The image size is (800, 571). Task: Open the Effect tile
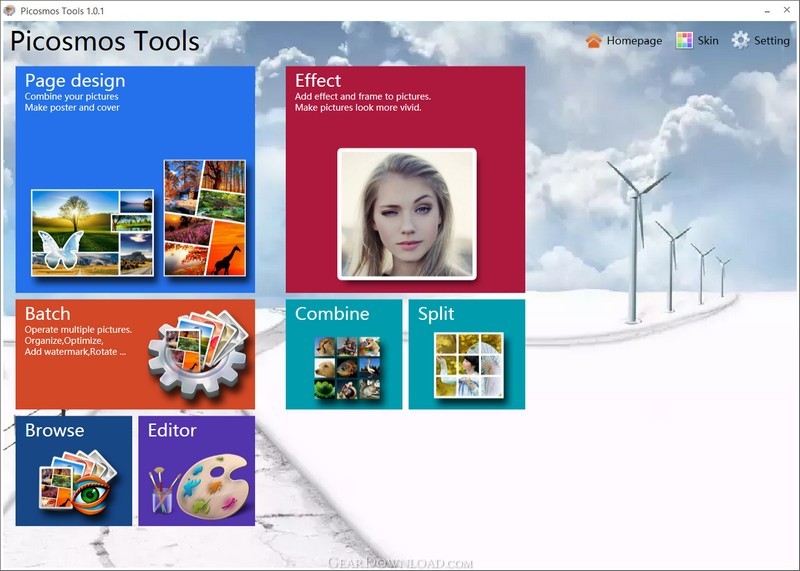click(405, 179)
